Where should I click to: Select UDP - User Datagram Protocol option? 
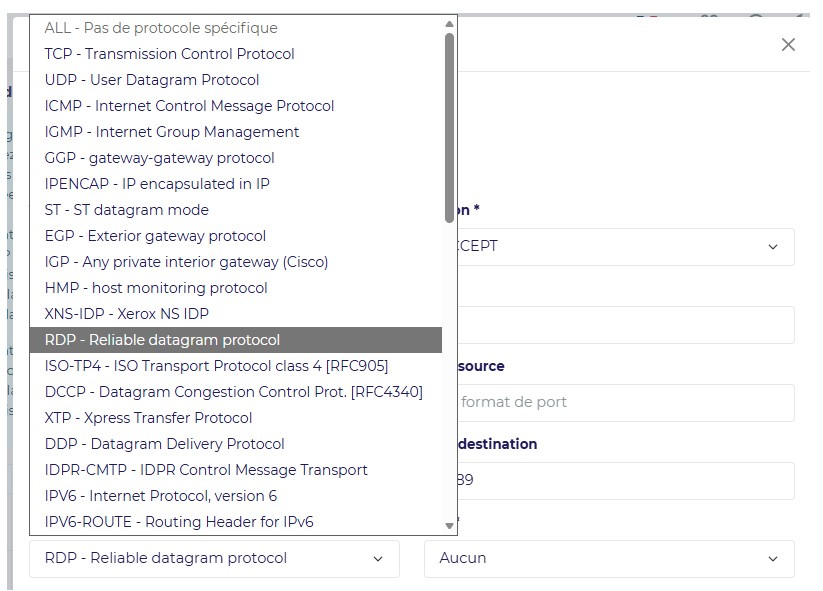pos(236,80)
